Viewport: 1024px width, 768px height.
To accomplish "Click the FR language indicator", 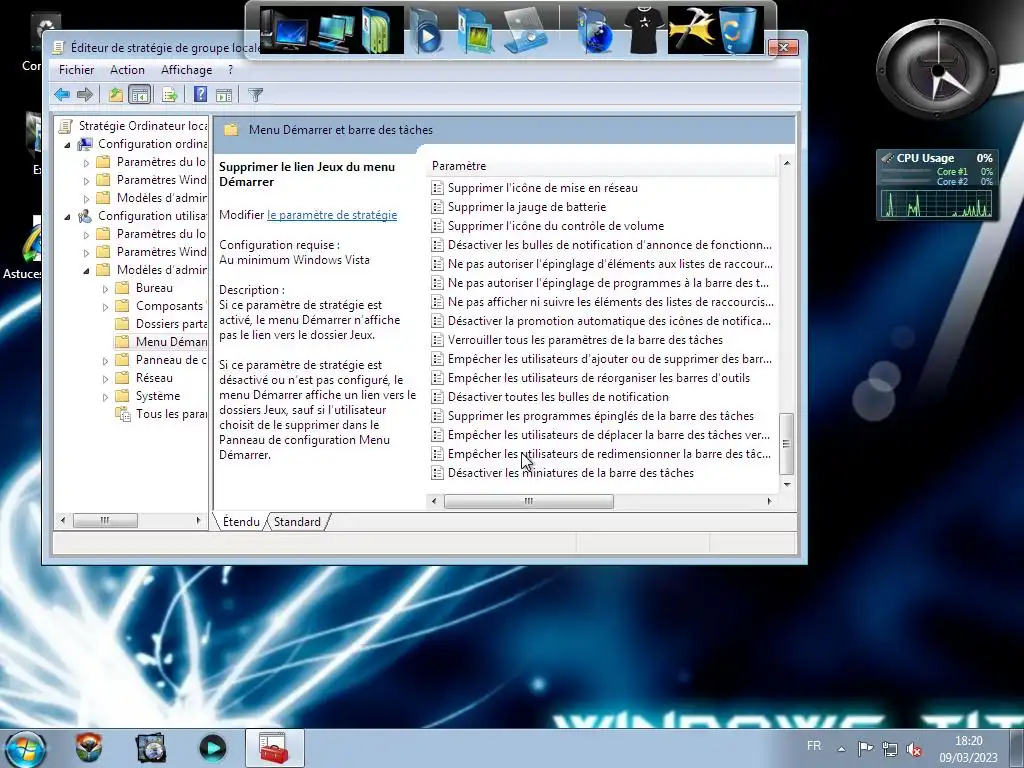I will click(x=814, y=746).
